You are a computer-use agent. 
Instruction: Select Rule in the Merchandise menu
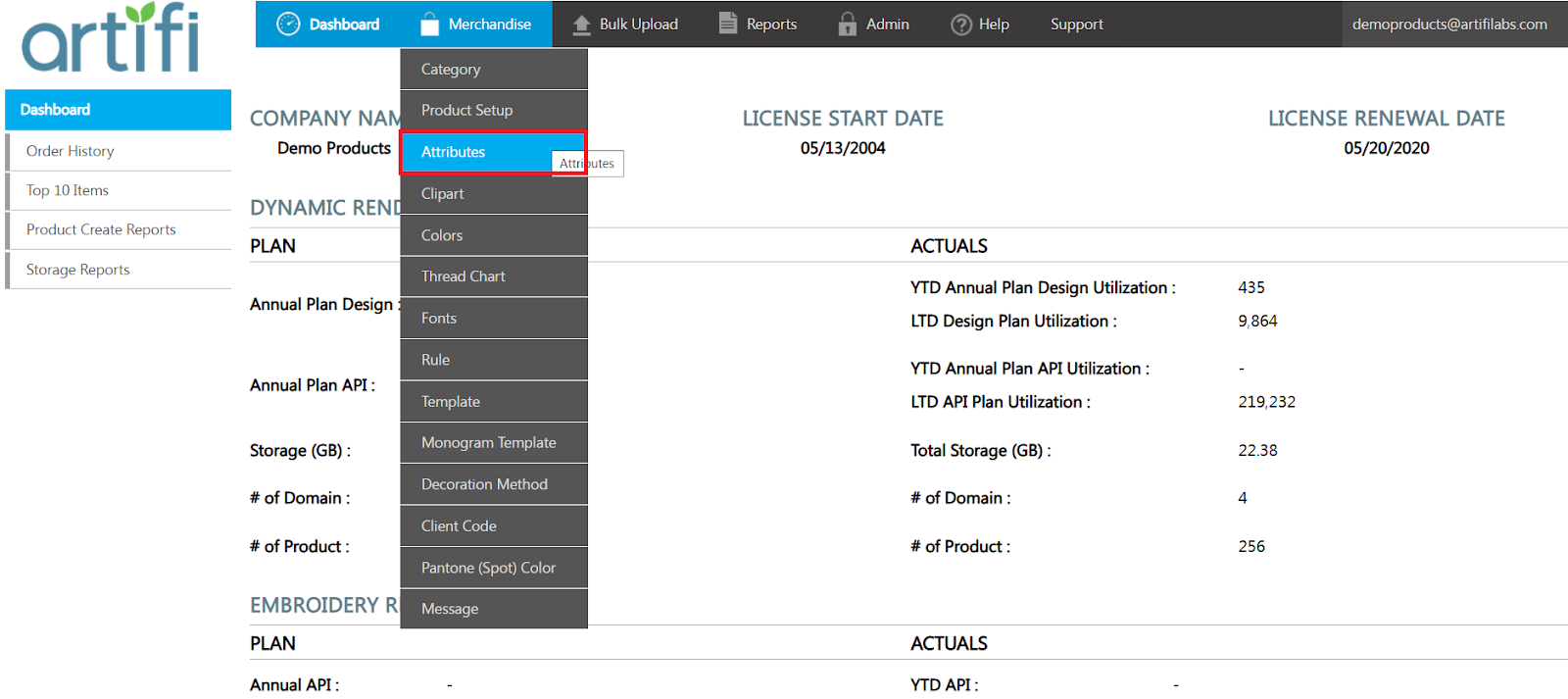pyautogui.click(x=494, y=360)
